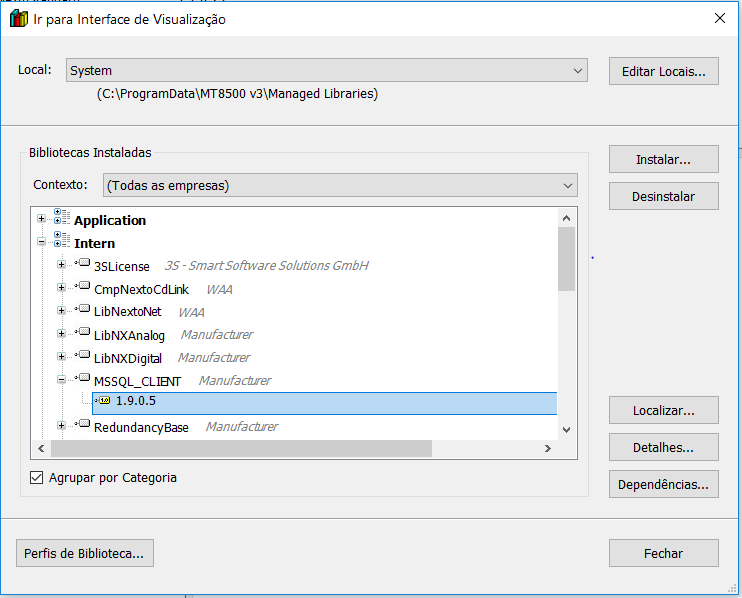
Task: Expand the RedundancyBase library node
Action: pyautogui.click(x=62, y=427)
